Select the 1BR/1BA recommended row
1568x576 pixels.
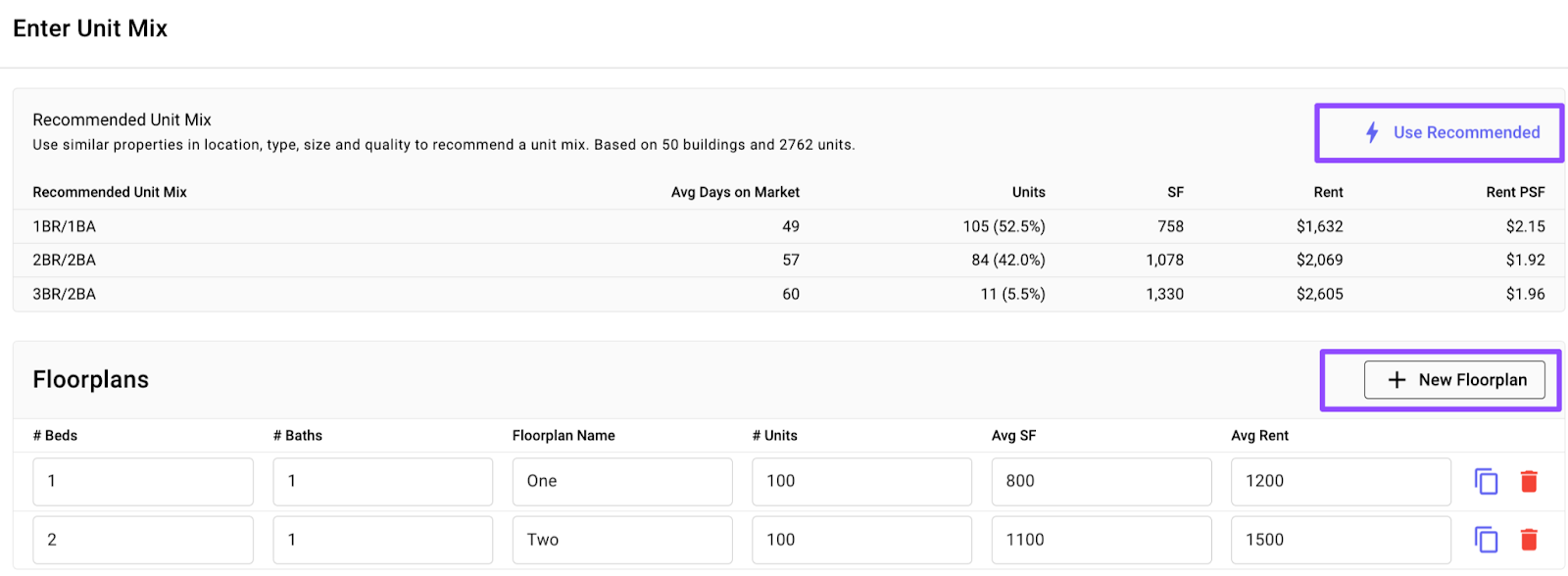pyautogui.click(x=789, y=226)
